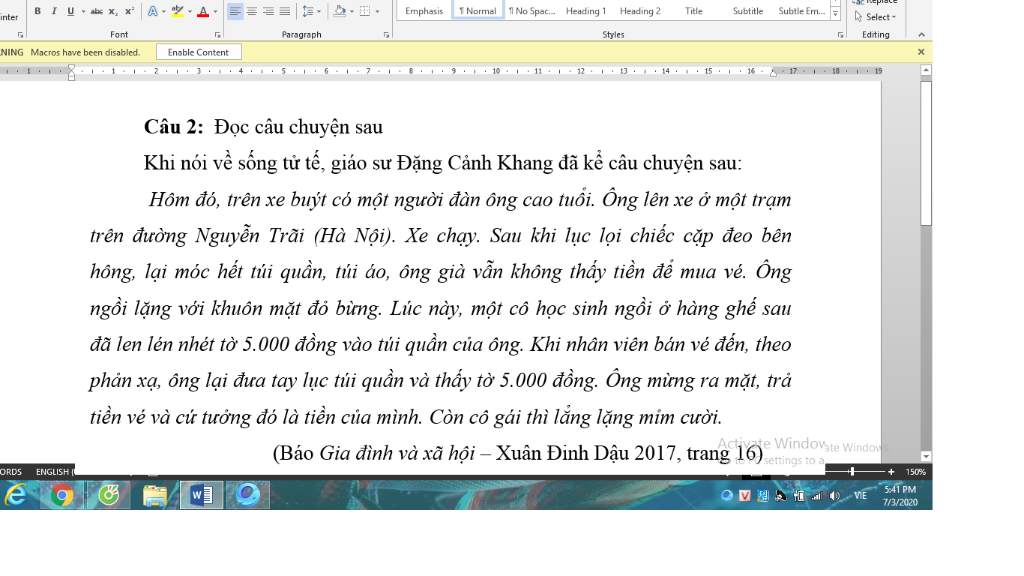The image size is (1024, 576).
Task: Apply the Title style
Action: (694, 11)
